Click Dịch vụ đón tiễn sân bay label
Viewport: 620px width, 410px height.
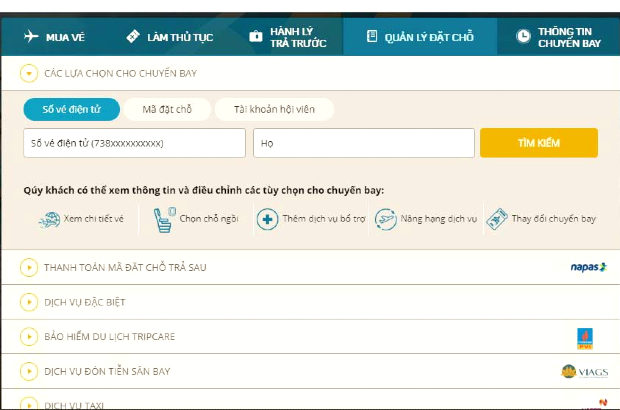(x=107, y=372)
